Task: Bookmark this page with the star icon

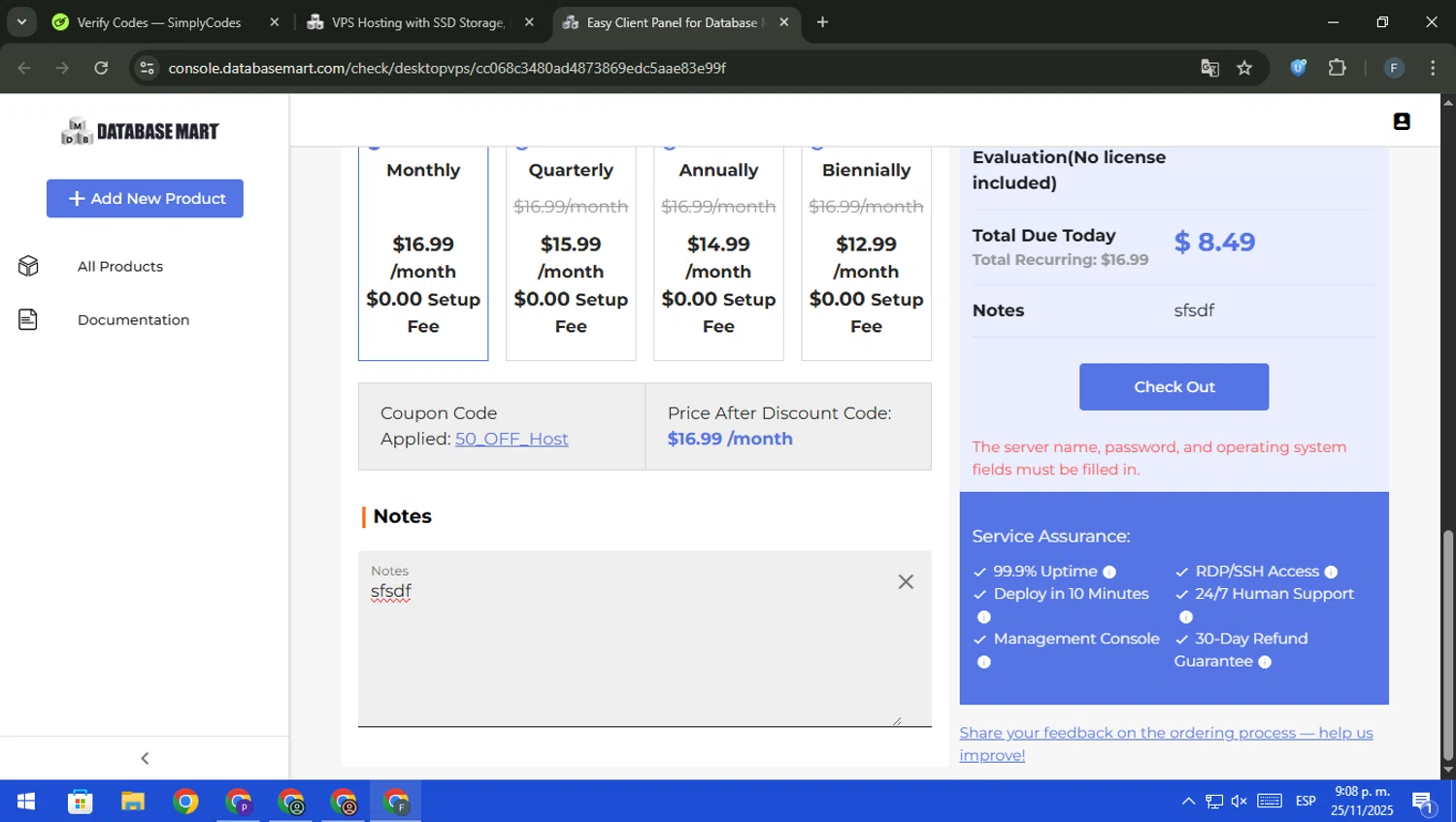Action: click(1245, 68)
